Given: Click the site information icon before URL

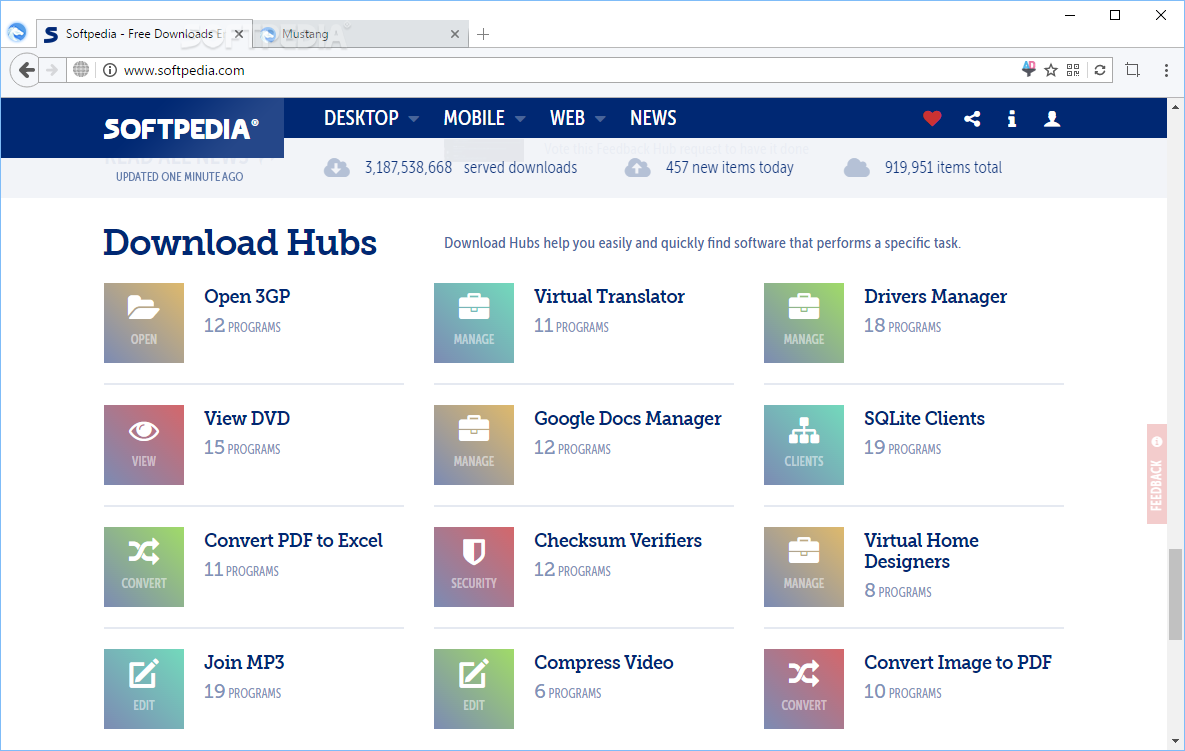Looking at the screenshot, I should click(110, 70).
